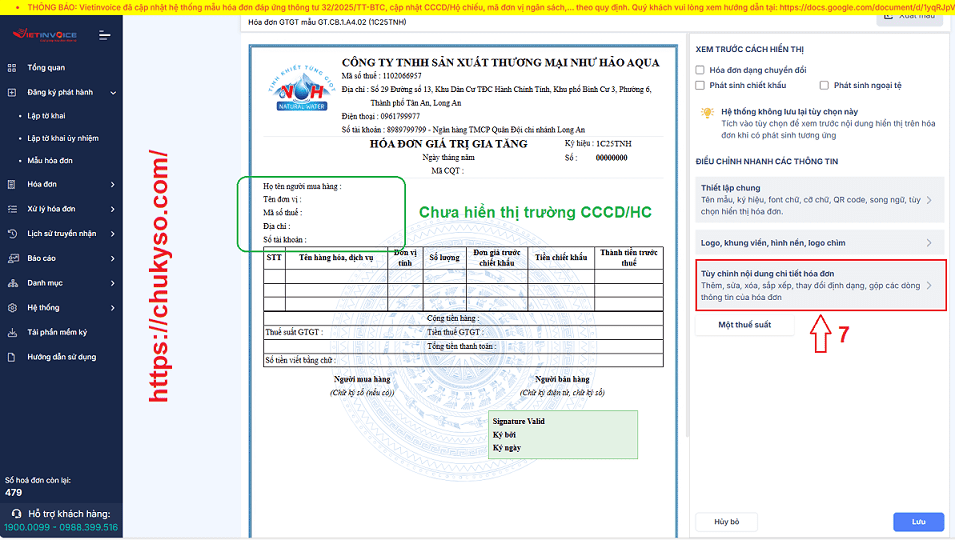Open Hướng dẫn sử dụng menu item
This screenshot has height=540, width=955.
point(62,357)
